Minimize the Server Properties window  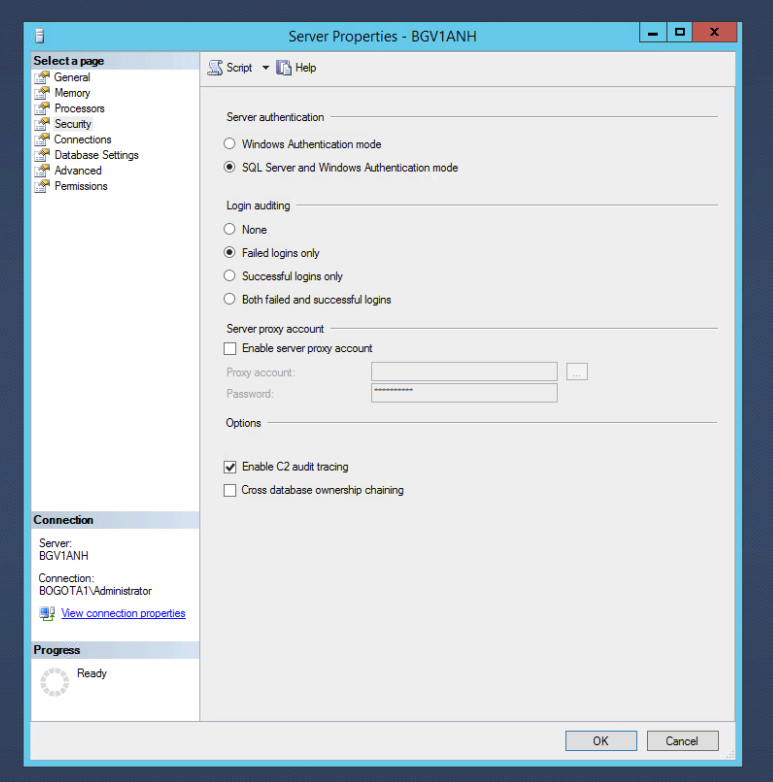click(653, 32)
